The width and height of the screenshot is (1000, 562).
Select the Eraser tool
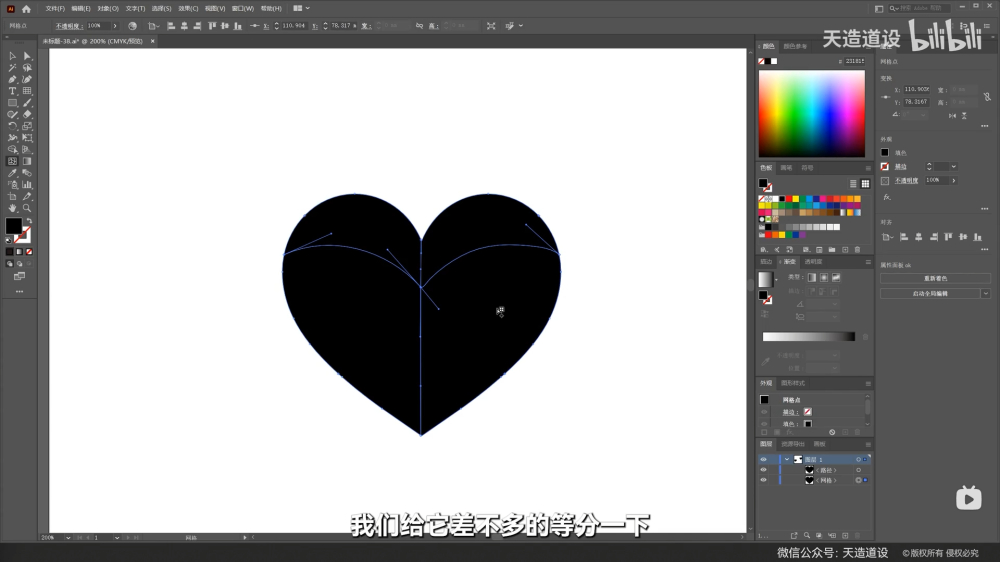27,115
